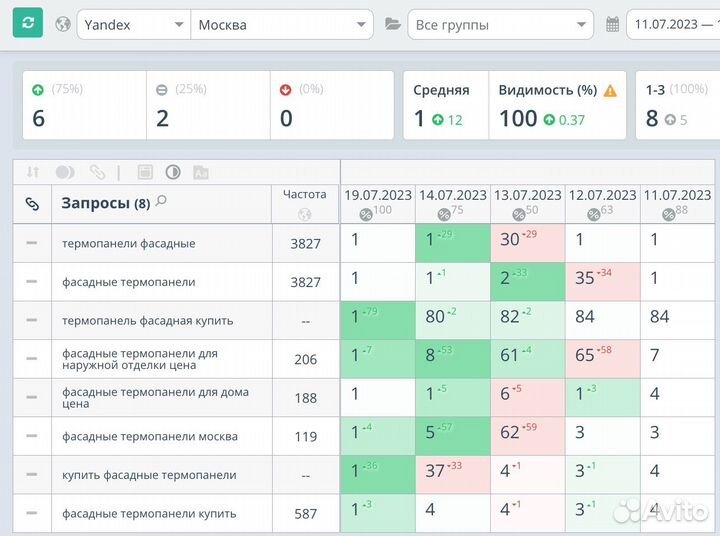The width and height of the screenshot is (720, 536).
Task: Click the cell showing position 80
Action: [453, 320]
